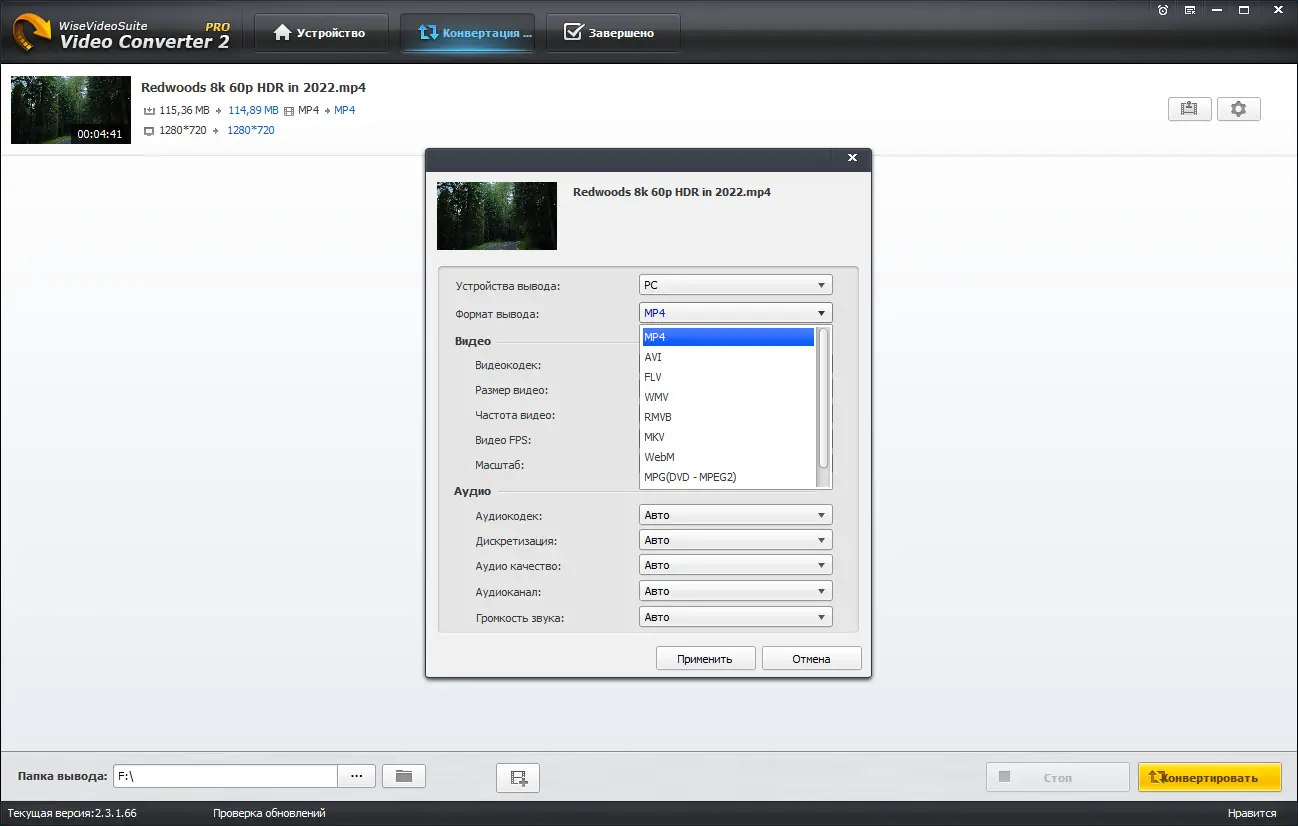Open gear settings for Redwoods video

click(1238, 109)
